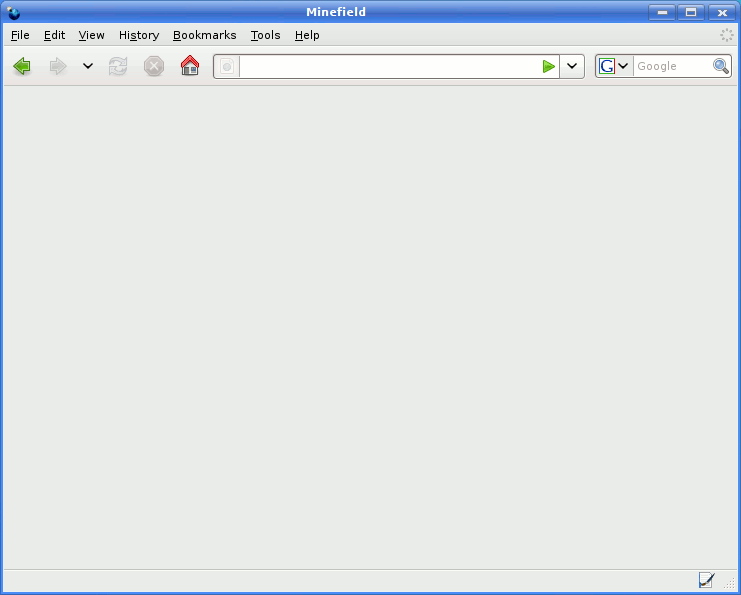Click the status bar notepad pen icon
741x595 pixels.
click(707, 580)
